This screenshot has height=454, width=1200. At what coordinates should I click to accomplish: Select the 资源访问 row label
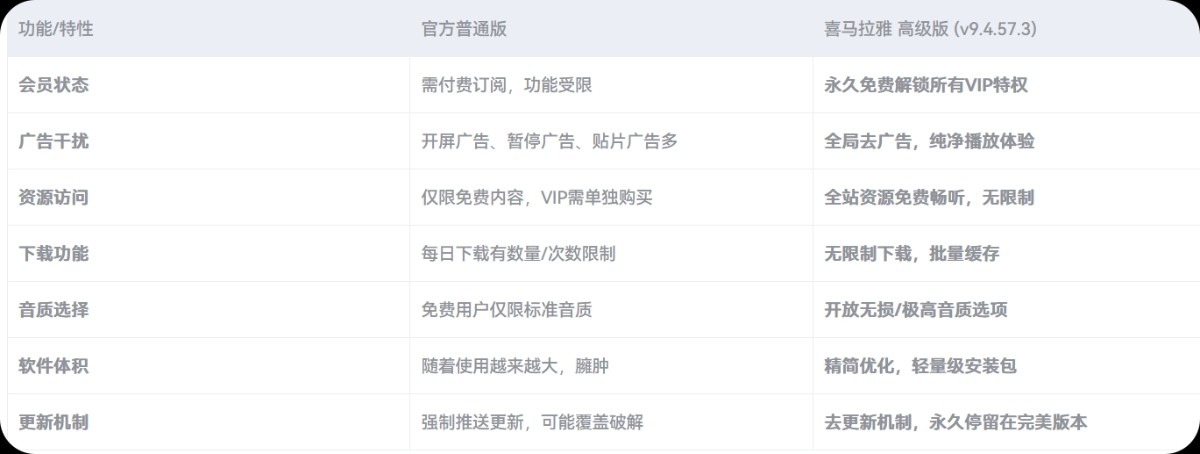pyautogui.click(x=54, y=198)
